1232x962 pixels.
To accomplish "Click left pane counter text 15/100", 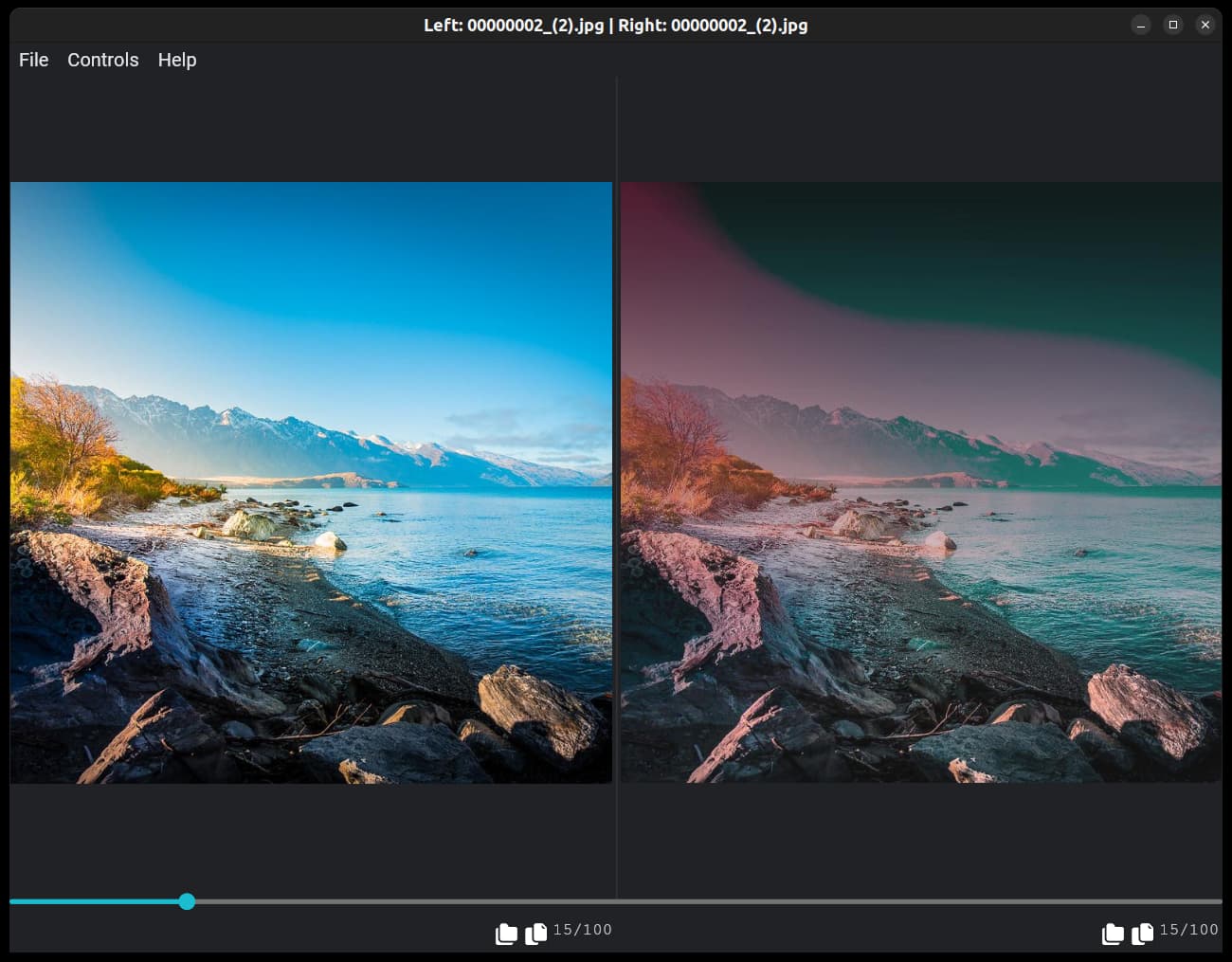I will tap(583, 930).
